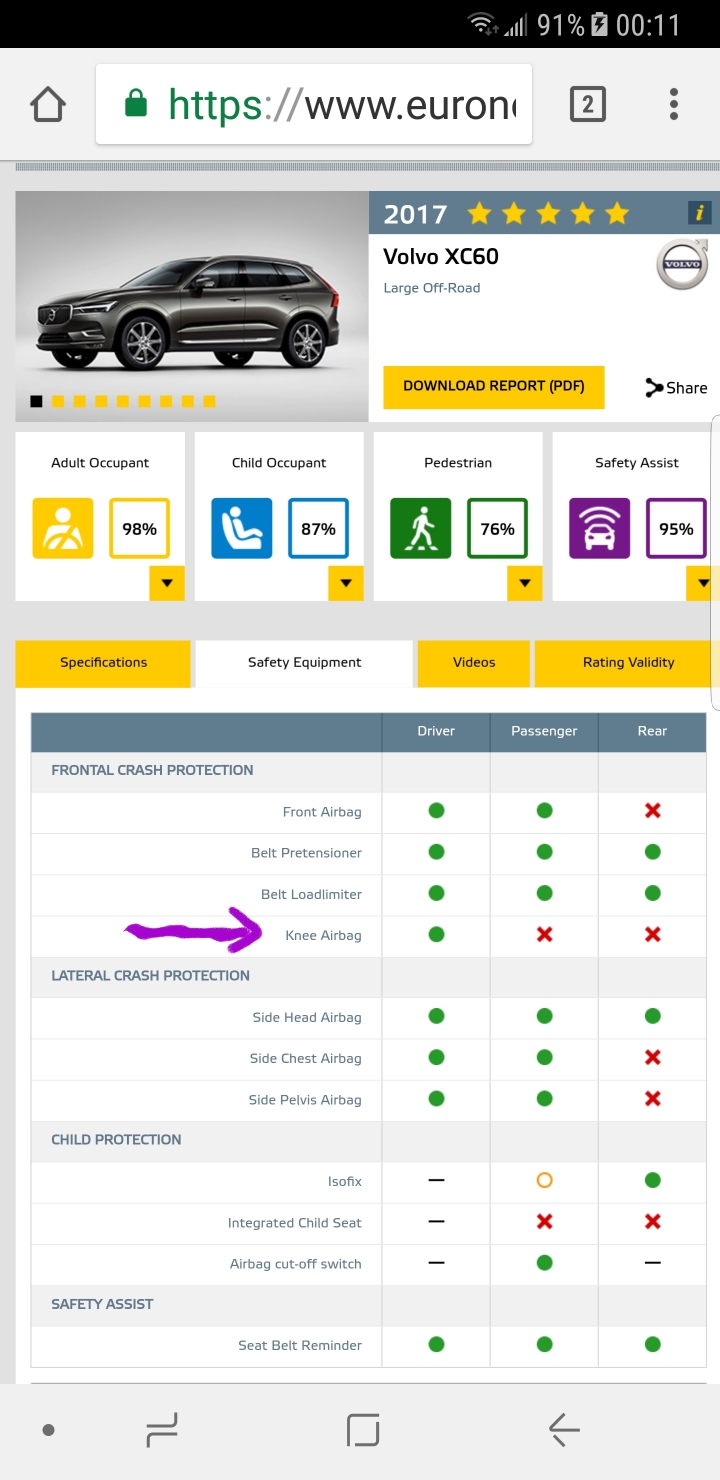Image resolution: width=720 pixels, height=1480 pixels.
Task: Expand the Safety Assist dropdown arrow
Action: coord(702,583)
